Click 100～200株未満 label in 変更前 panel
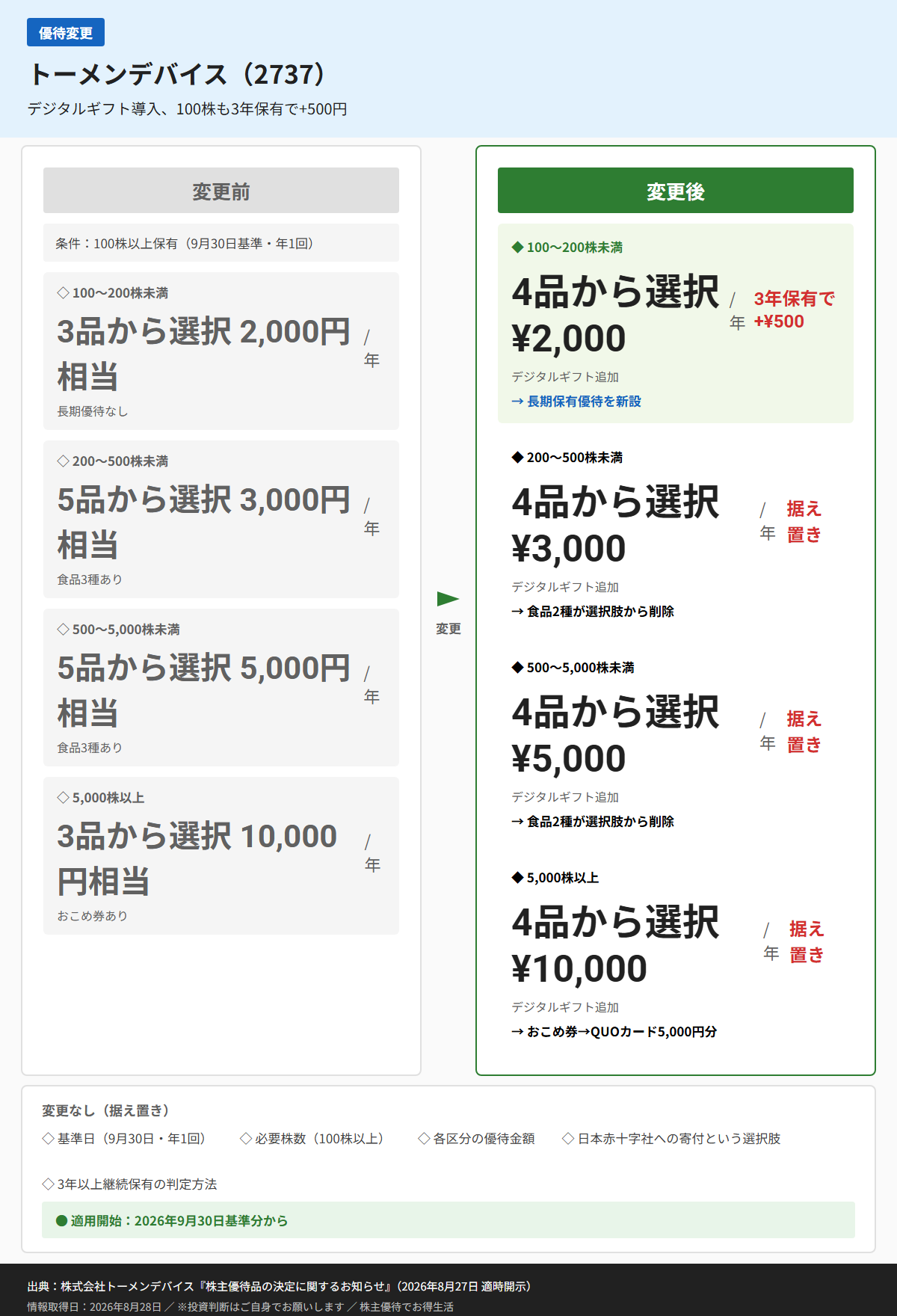 113,293
